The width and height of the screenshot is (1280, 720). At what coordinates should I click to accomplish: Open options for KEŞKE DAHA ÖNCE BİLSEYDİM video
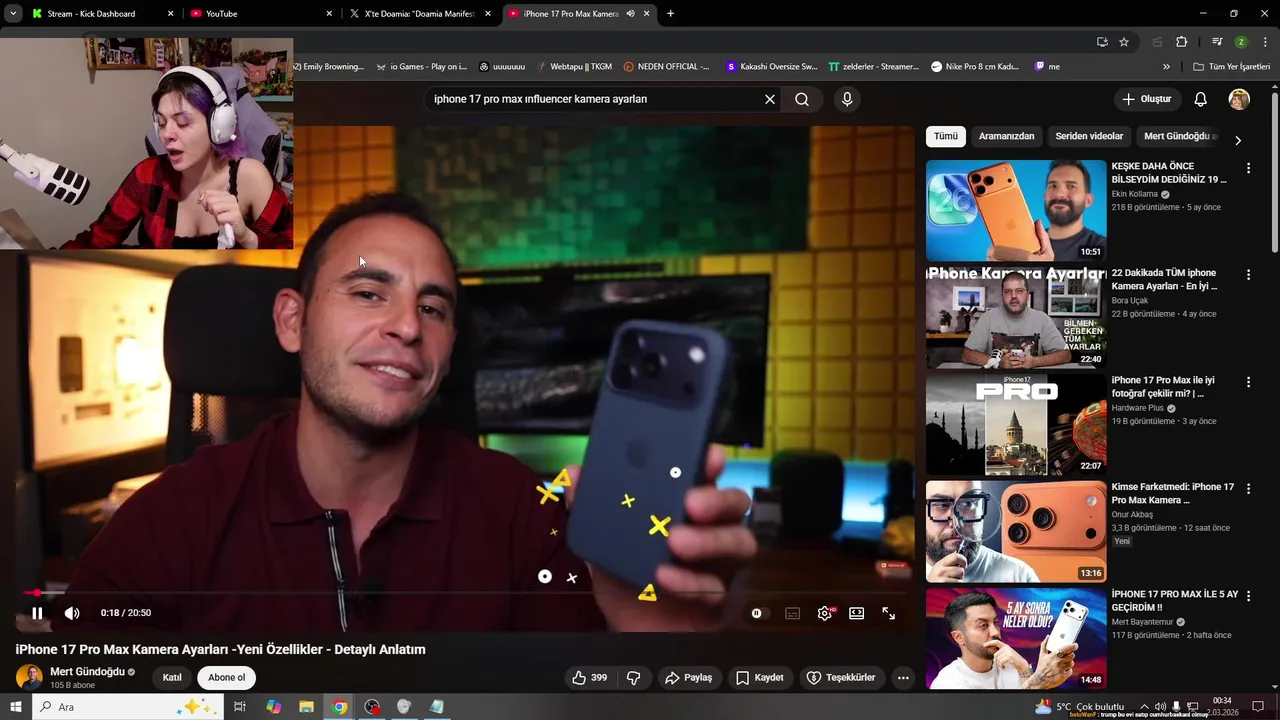[x=1248, y=168]
